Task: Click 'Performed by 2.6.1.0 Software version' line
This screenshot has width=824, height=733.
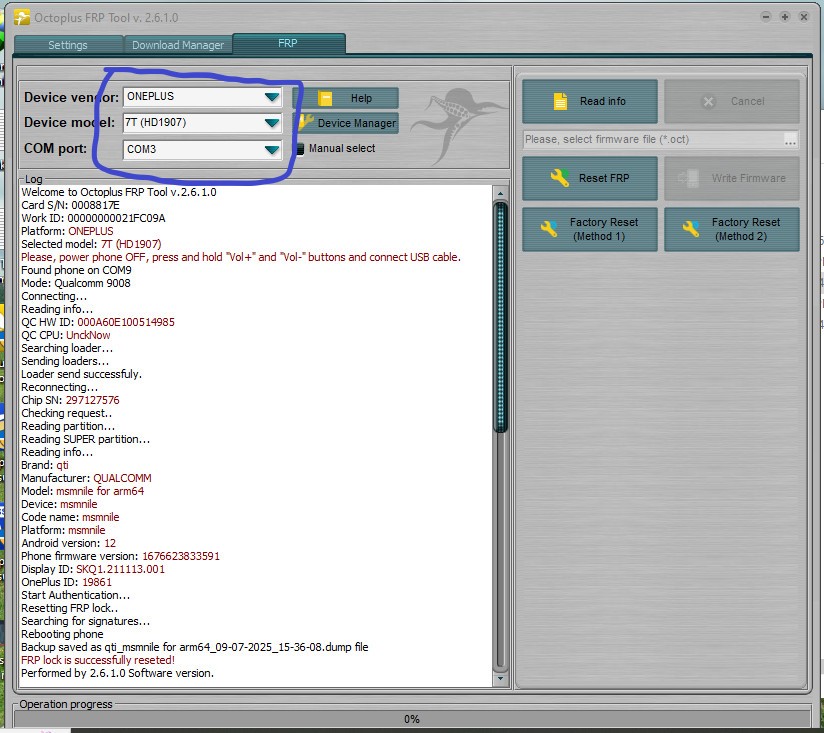Action: tap(117, 673)
